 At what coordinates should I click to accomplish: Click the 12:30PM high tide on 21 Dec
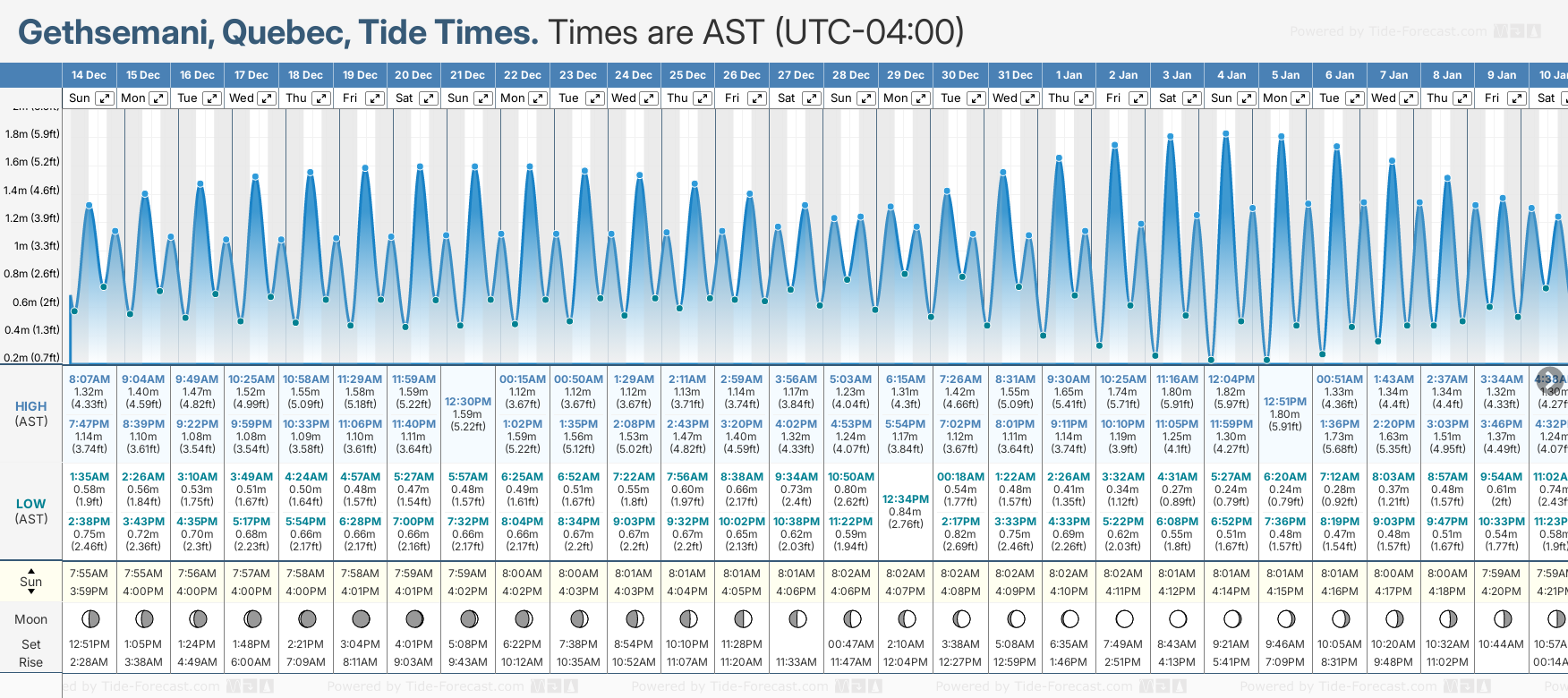(x=468, y=402)
